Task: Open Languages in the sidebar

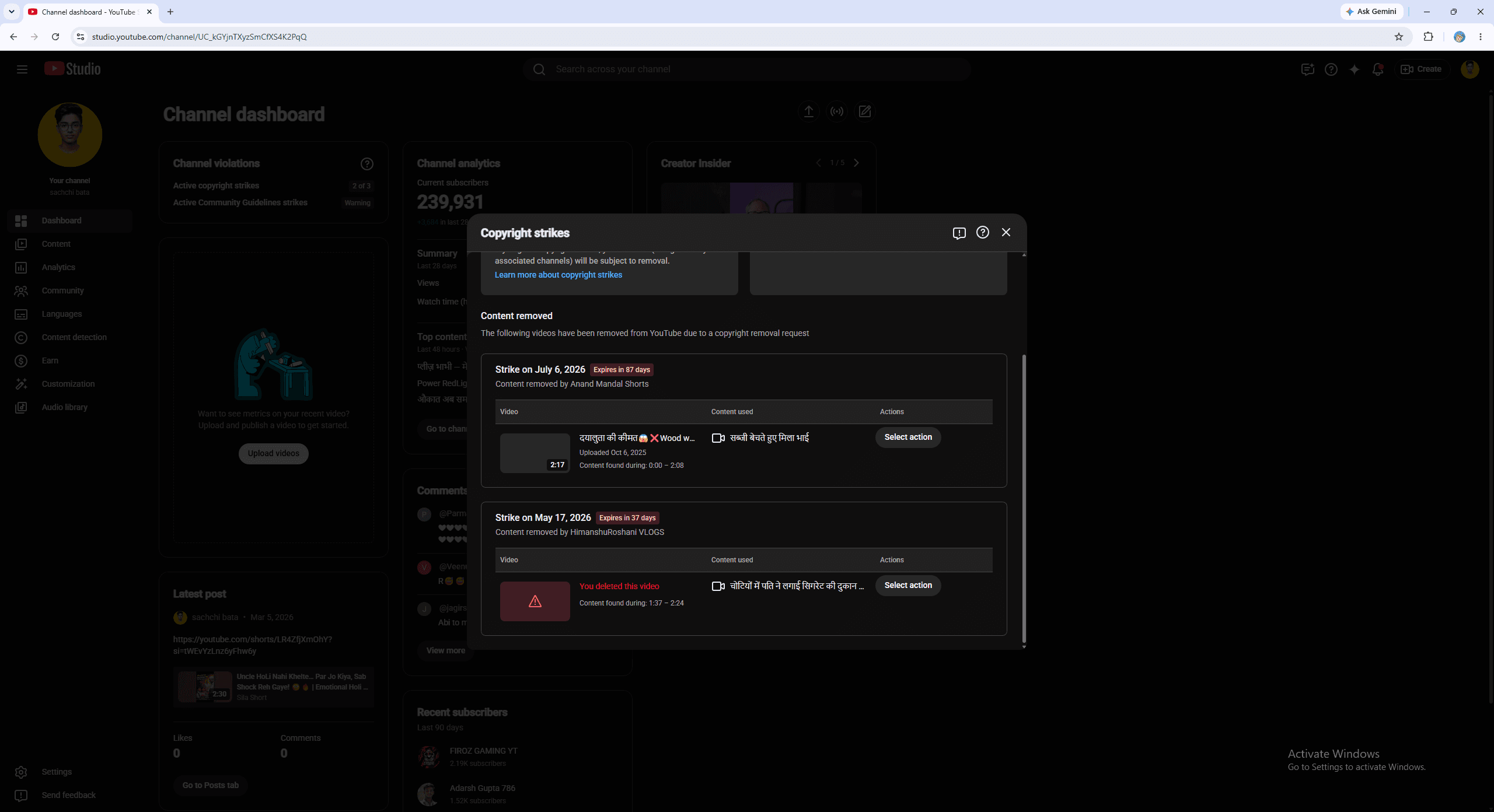Action: click(x=70, y=314)
